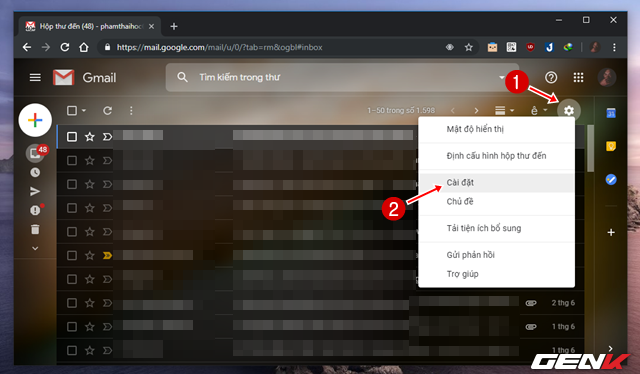Click the mail list vertical scrollbar

click(590, 149)
